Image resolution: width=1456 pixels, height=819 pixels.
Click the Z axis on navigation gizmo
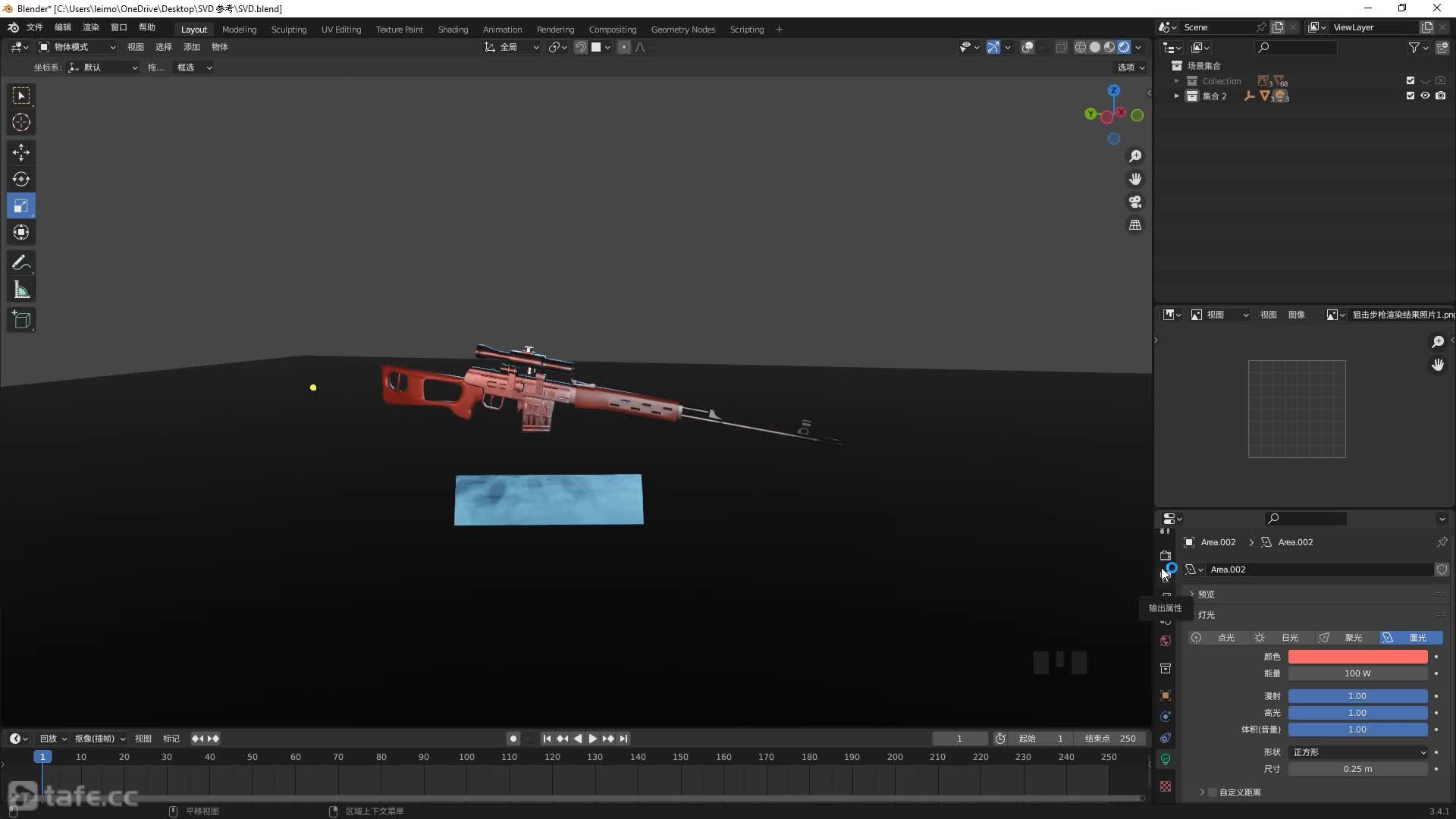[1114, 90]
